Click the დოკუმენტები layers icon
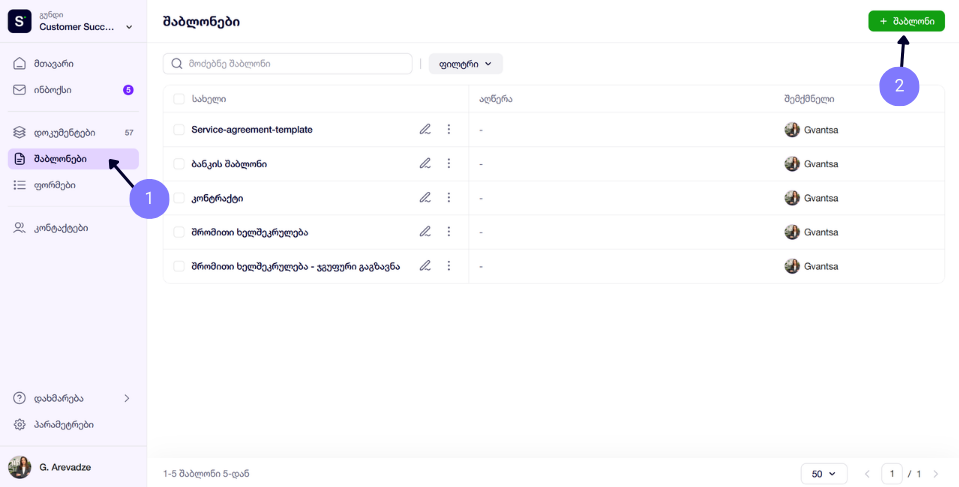 pos(20,132)
